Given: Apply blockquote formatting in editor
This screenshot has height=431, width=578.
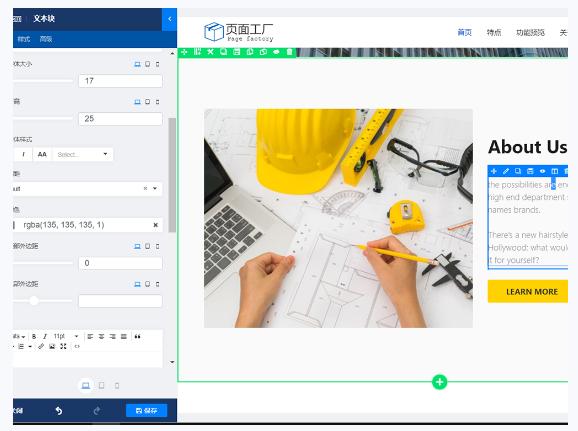Looking at the screenshot, I should point(137,336).
